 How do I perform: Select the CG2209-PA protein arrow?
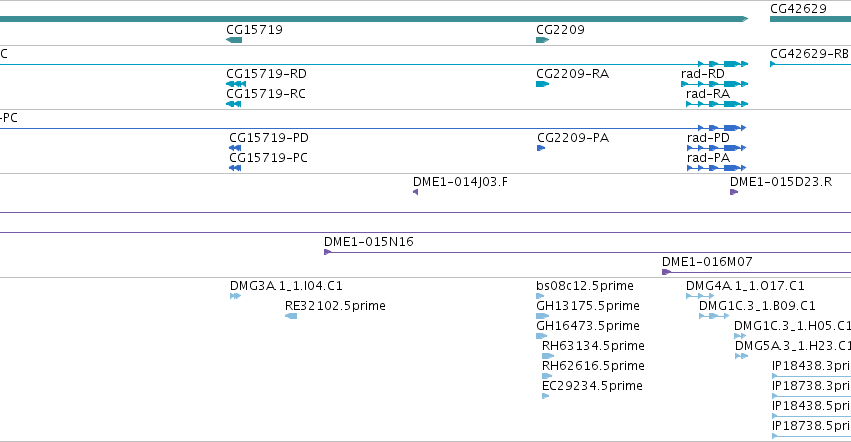(x=541, y=148)
